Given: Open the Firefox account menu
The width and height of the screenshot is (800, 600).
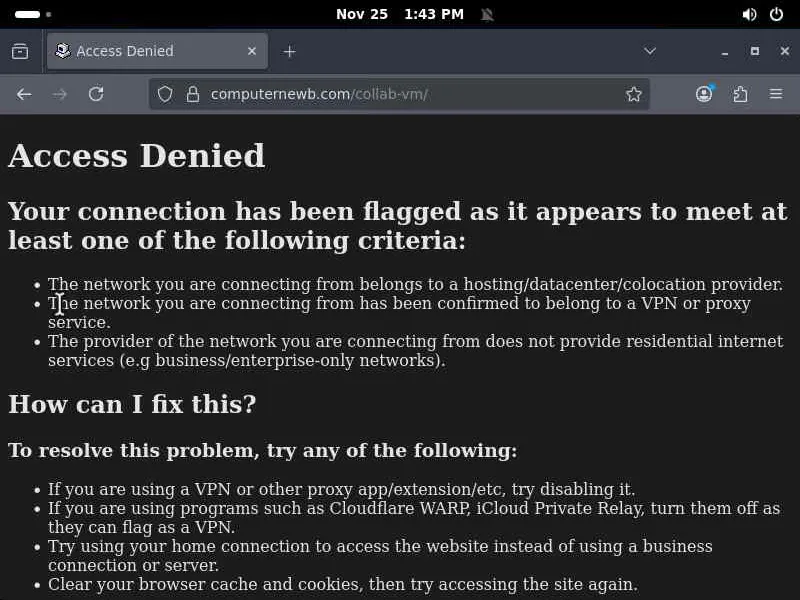Looking at the screenshot, I should pyautogui.click(x=704, y=94).
